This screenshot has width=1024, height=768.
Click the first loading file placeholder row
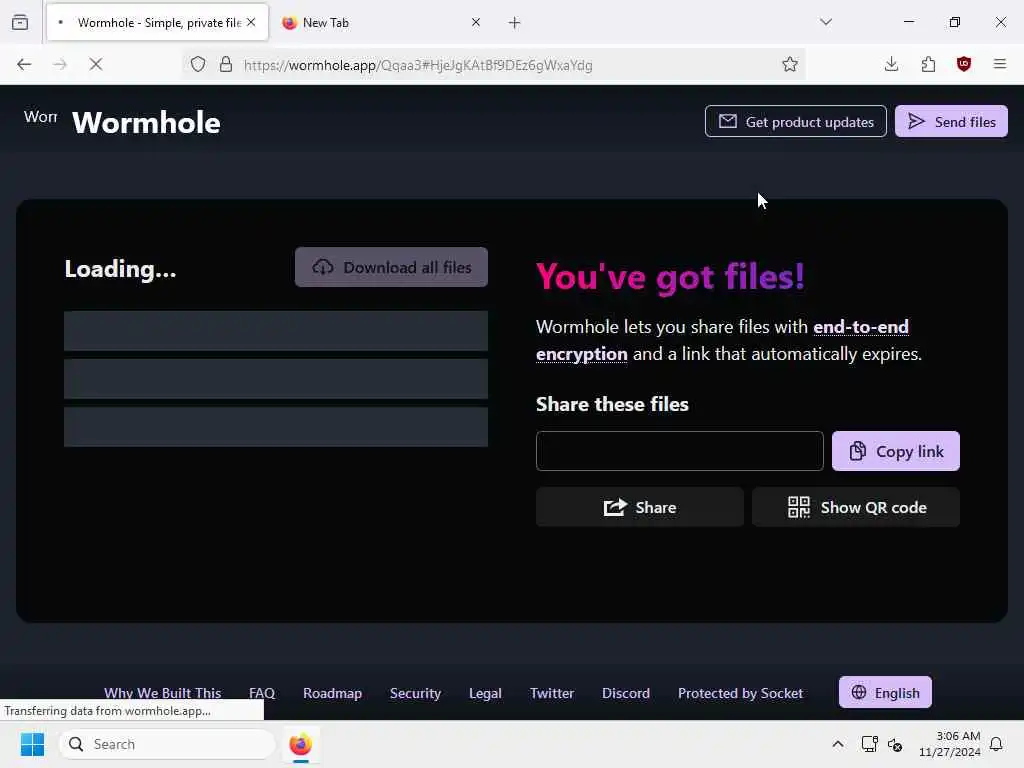[x=276, y=330]
